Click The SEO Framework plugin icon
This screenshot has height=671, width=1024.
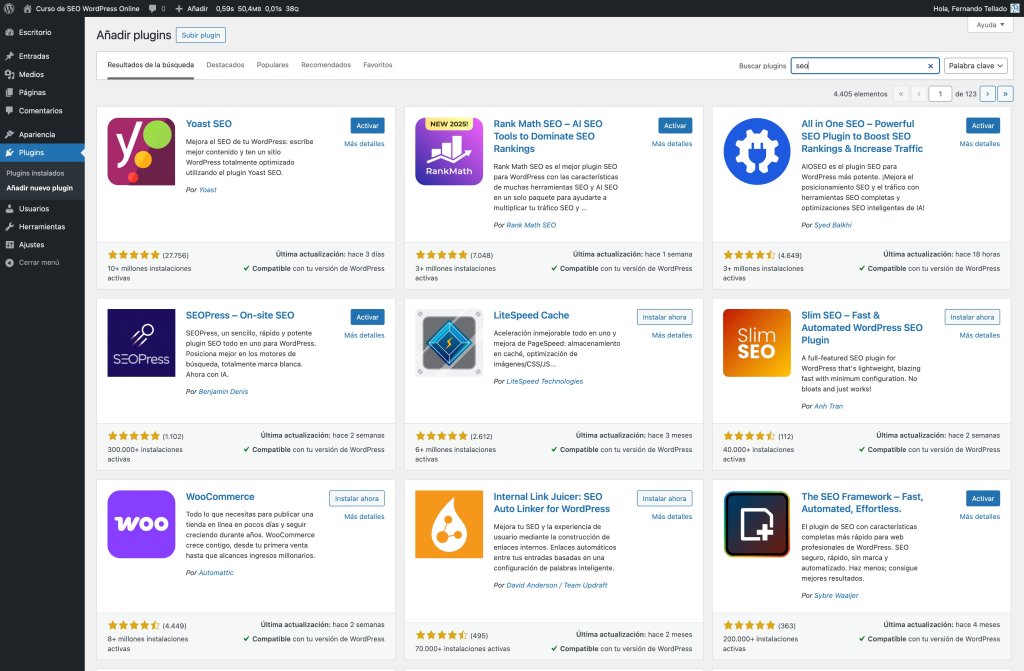click(756, 524)
